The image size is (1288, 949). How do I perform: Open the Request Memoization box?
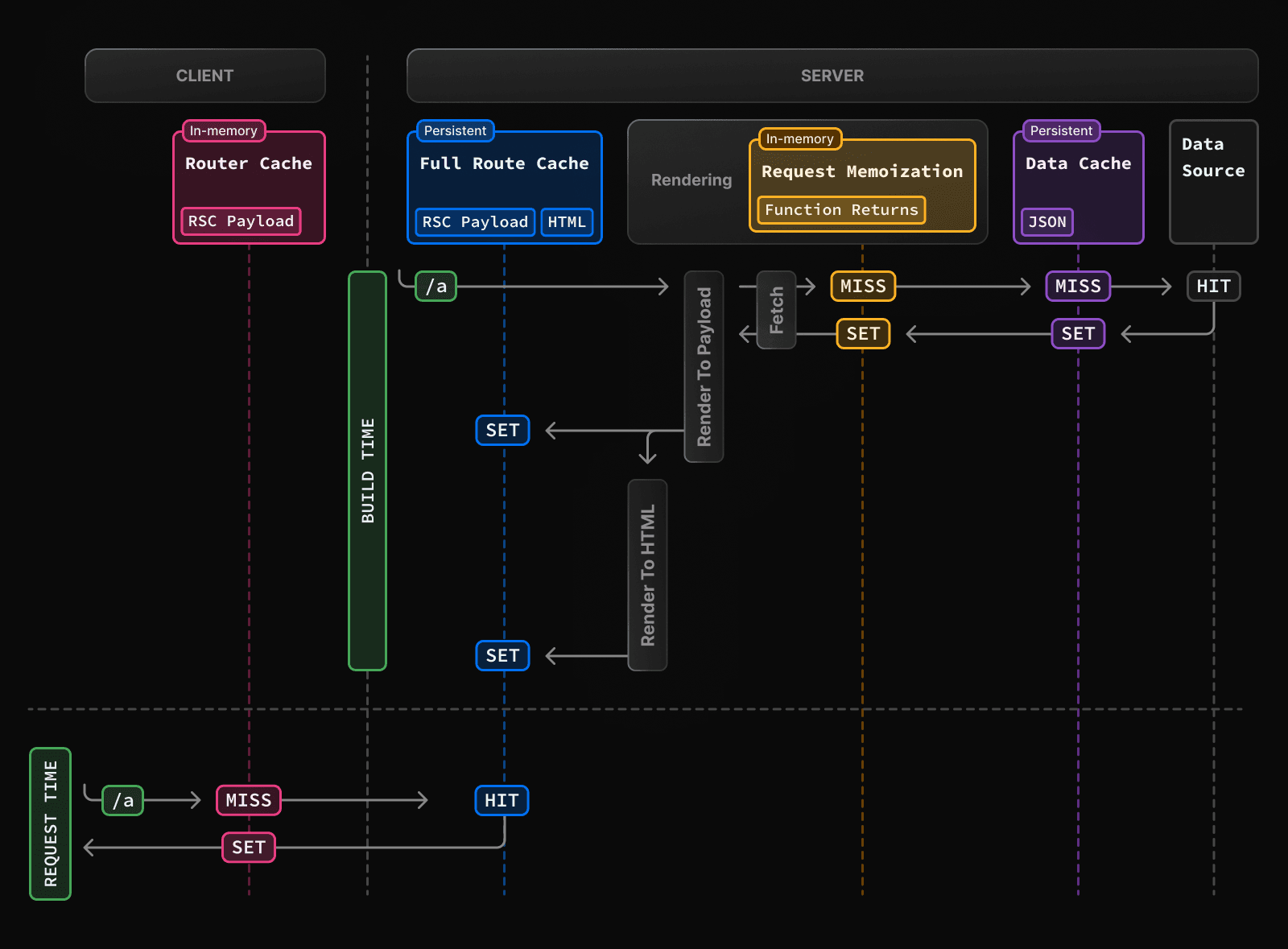click(x=863, y=181)
